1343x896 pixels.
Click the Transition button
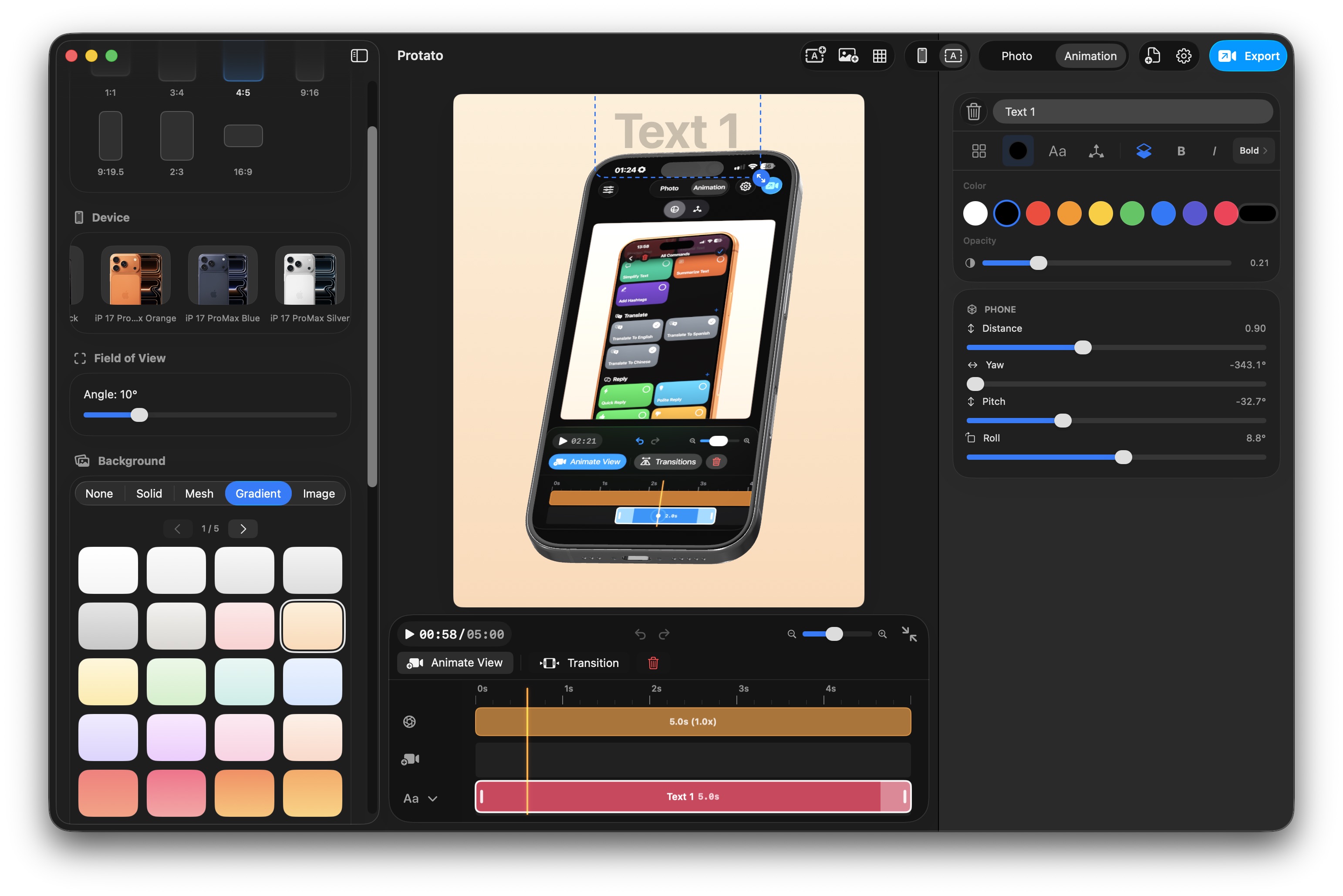pyautogui.click(x=579, y=663)
